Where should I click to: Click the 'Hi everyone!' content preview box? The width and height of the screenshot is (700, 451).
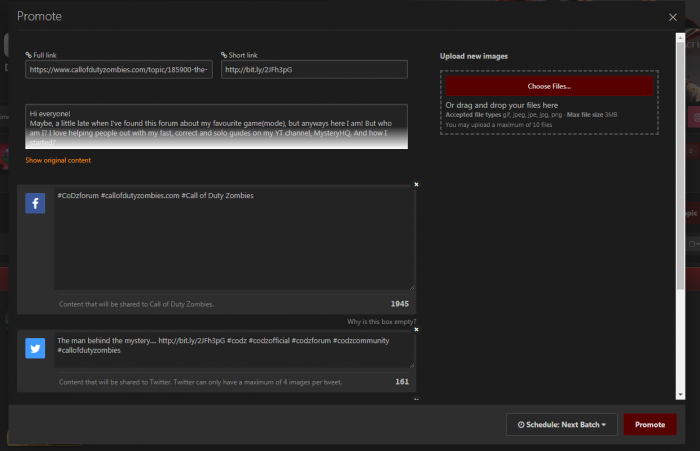coord(217,126)
